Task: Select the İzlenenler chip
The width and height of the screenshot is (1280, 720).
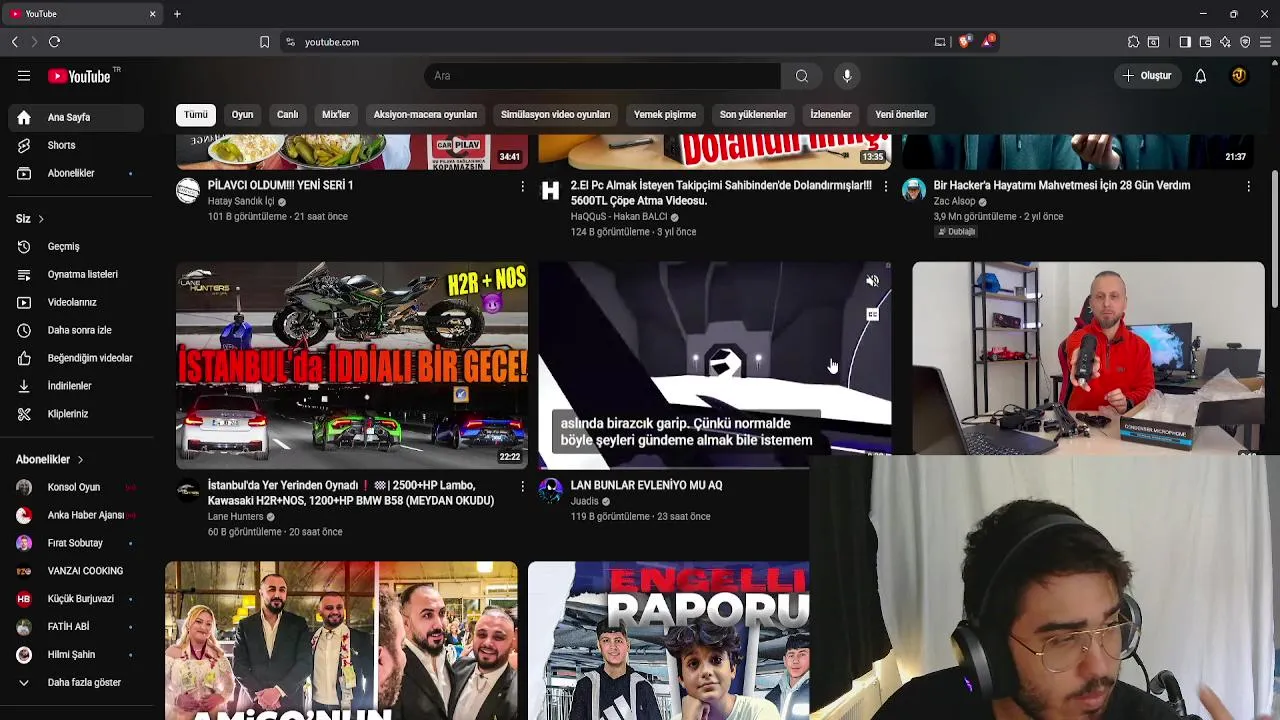Action: pyautogui.click(x=831, y=114)
